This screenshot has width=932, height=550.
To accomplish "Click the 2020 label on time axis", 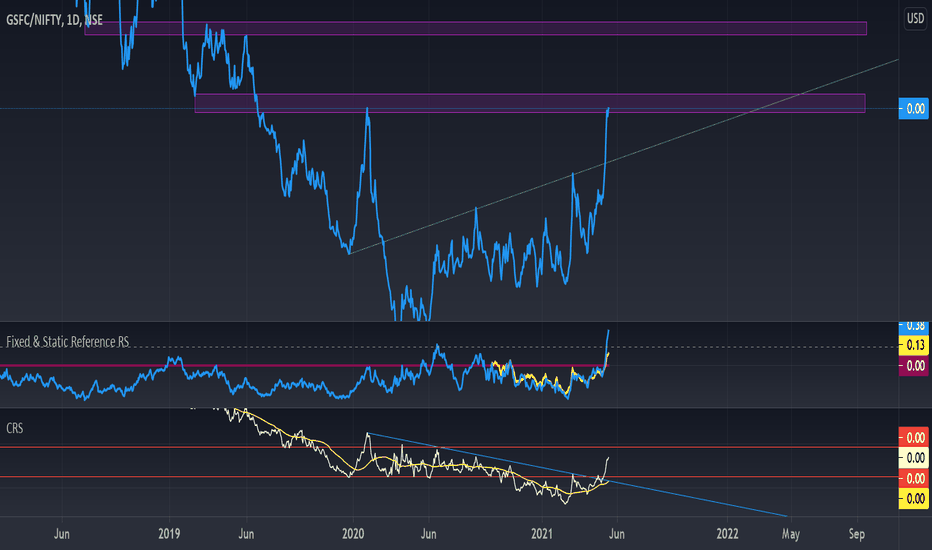I will tap(353, 534).
